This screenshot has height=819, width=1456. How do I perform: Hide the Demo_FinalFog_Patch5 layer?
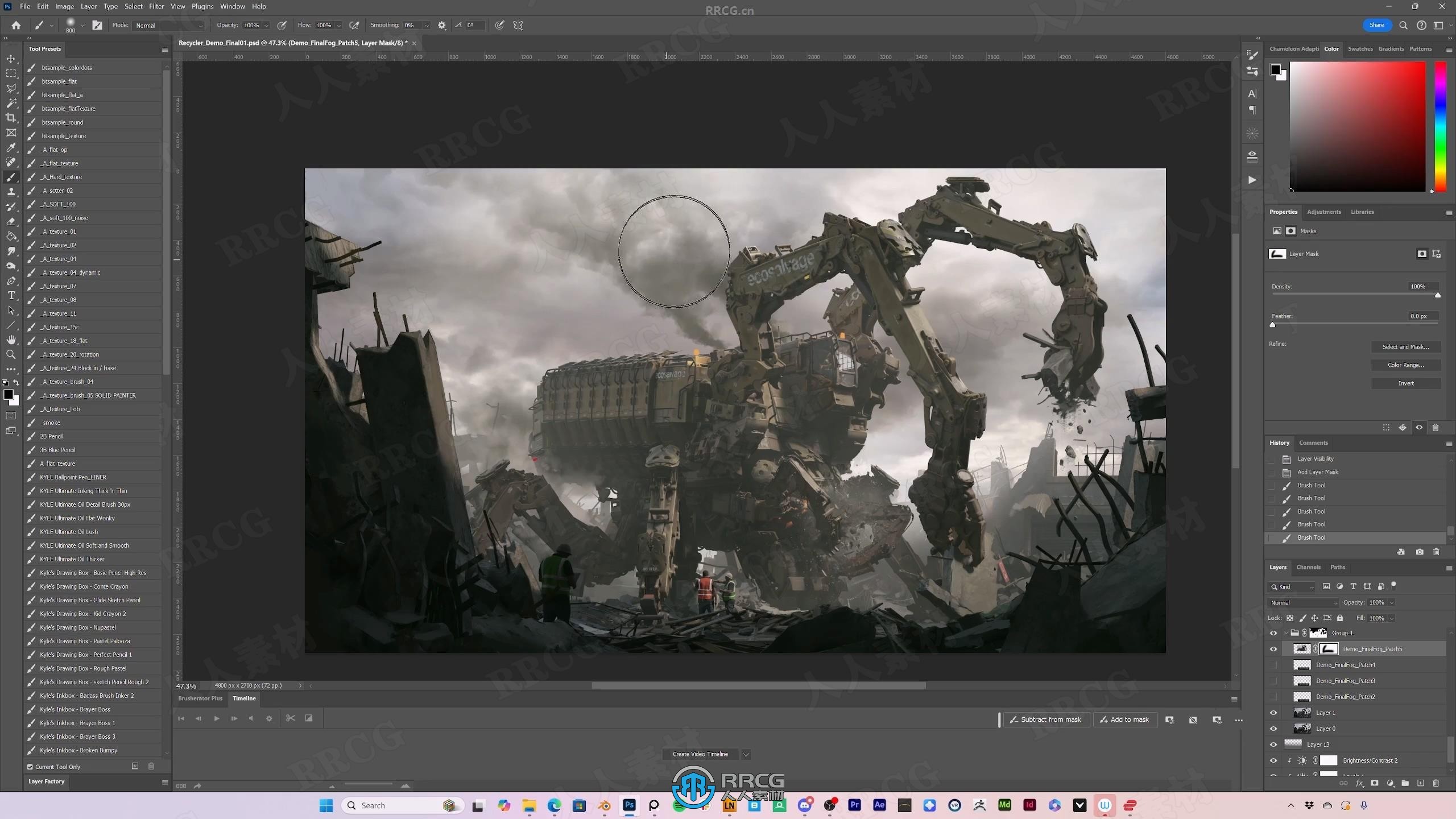pyautogui.click(x=1273, y=649)
